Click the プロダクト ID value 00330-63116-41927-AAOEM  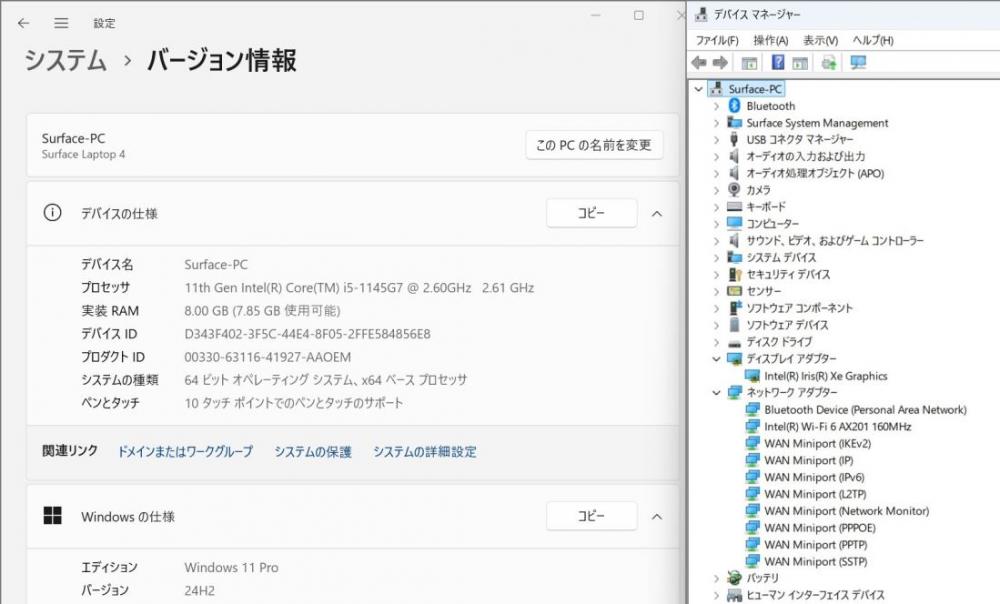pyautogui.click(x=268, y=357)
